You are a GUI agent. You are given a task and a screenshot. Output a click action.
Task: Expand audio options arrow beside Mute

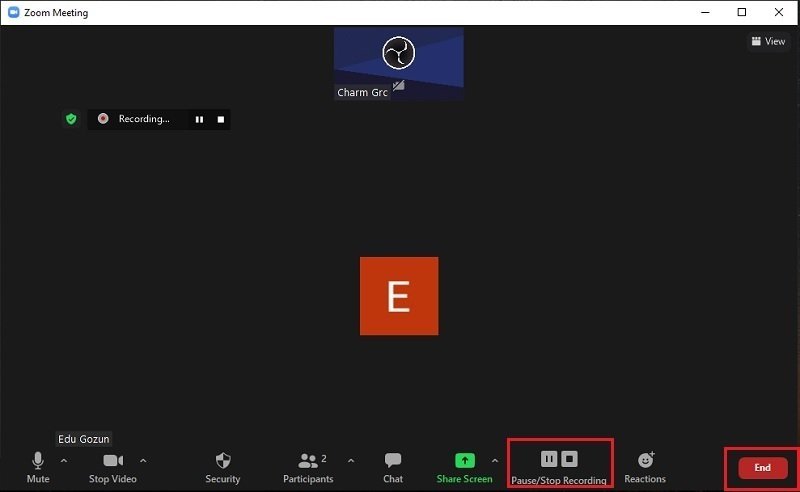(x=64, y=461)
